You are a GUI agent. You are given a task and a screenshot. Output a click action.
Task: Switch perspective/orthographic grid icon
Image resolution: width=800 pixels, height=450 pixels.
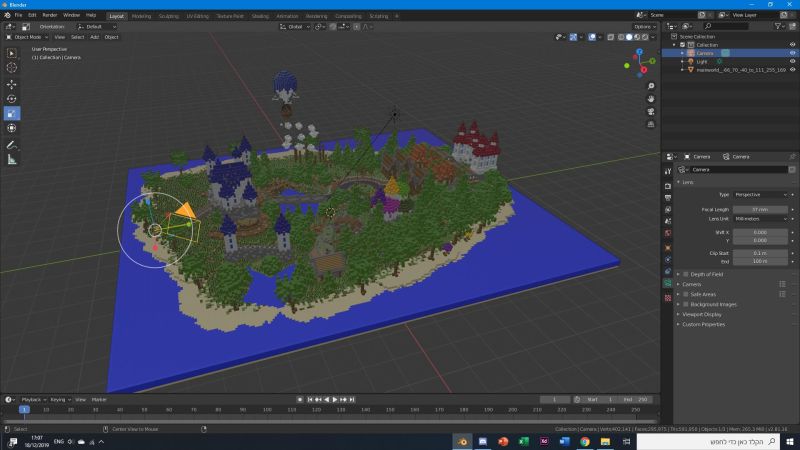(651, 124)
